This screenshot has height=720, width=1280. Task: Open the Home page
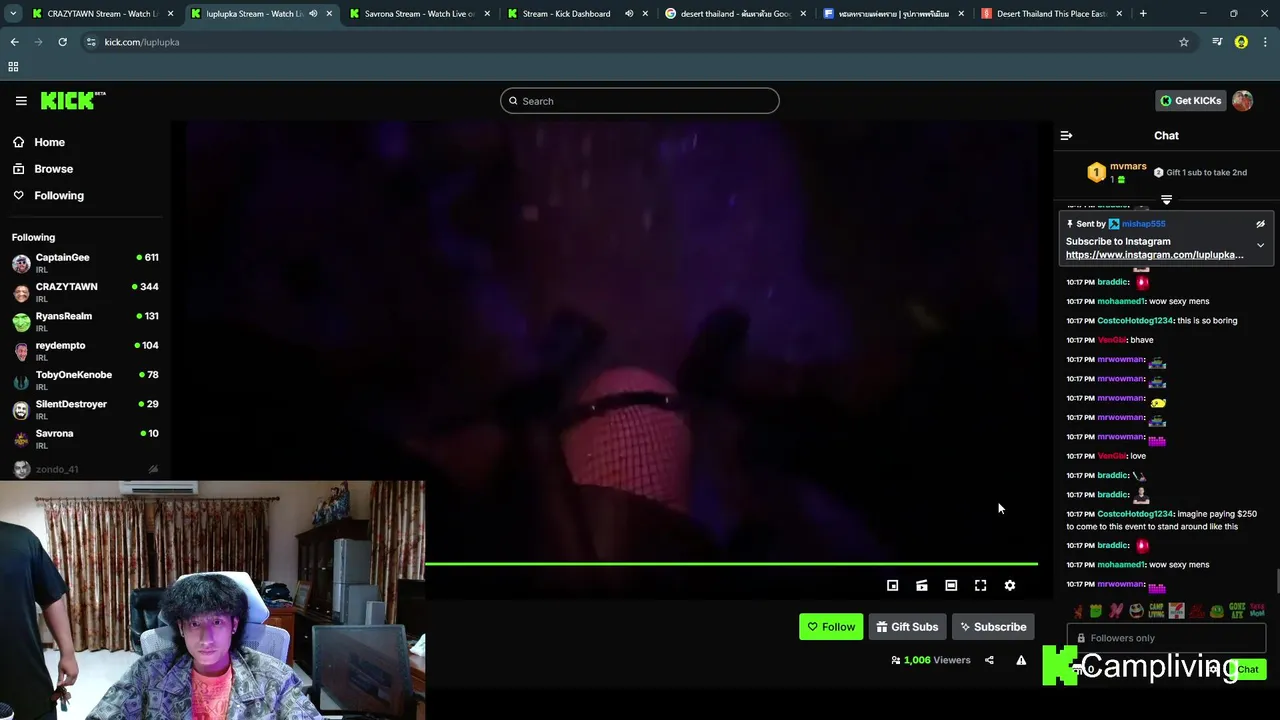(x=49, y=142)
